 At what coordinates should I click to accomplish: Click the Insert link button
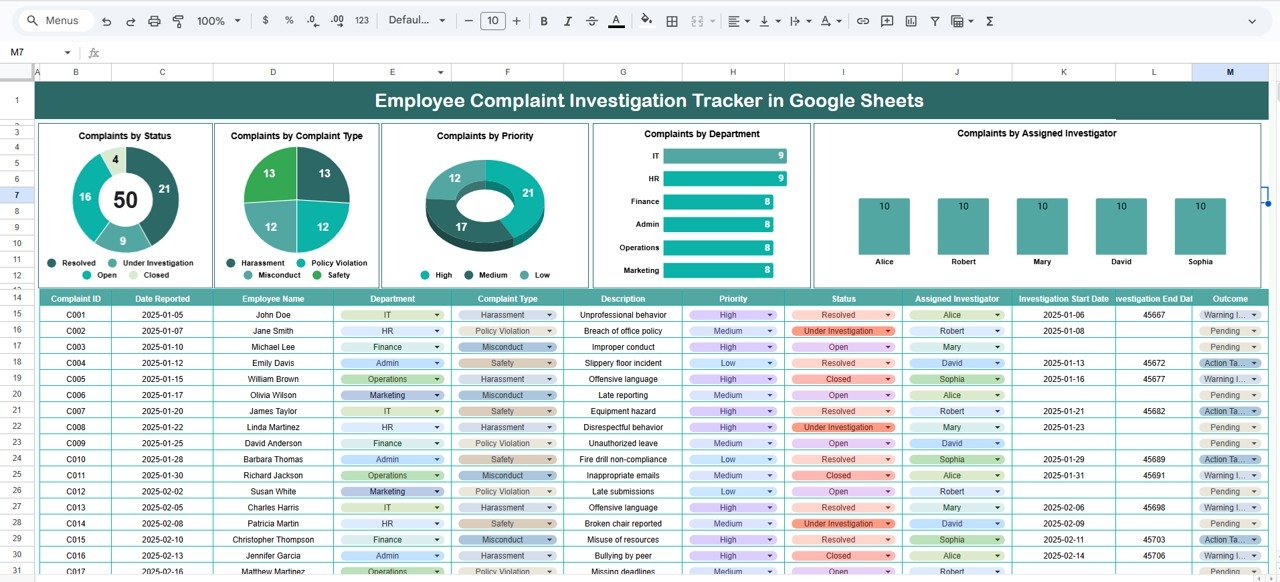click(x=863, y=20)
